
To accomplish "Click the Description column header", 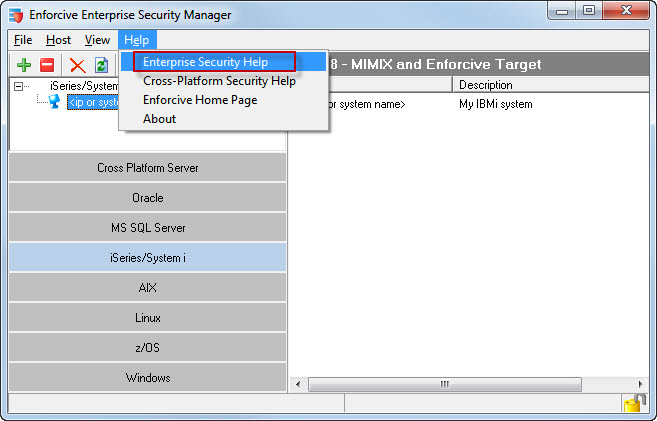I will click(x=551, y=85).
